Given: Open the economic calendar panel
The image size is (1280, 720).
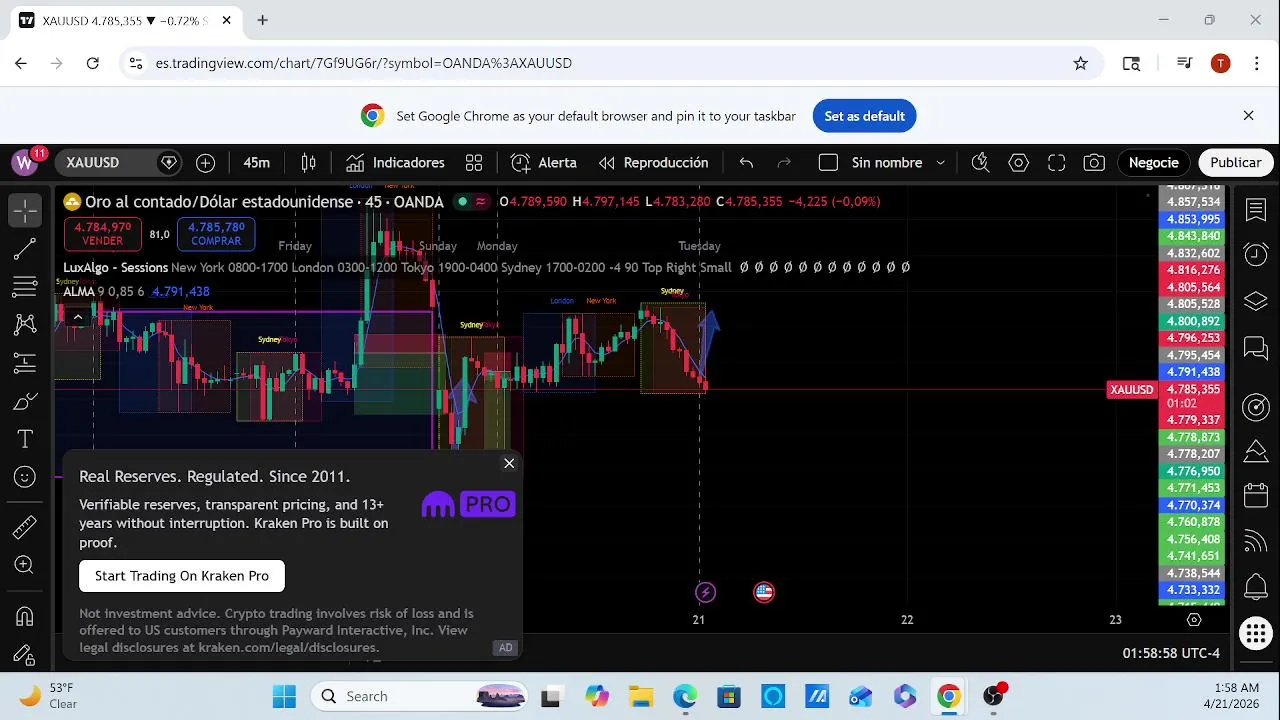Looking at the screenshot, I should [x=1256, y=495].
